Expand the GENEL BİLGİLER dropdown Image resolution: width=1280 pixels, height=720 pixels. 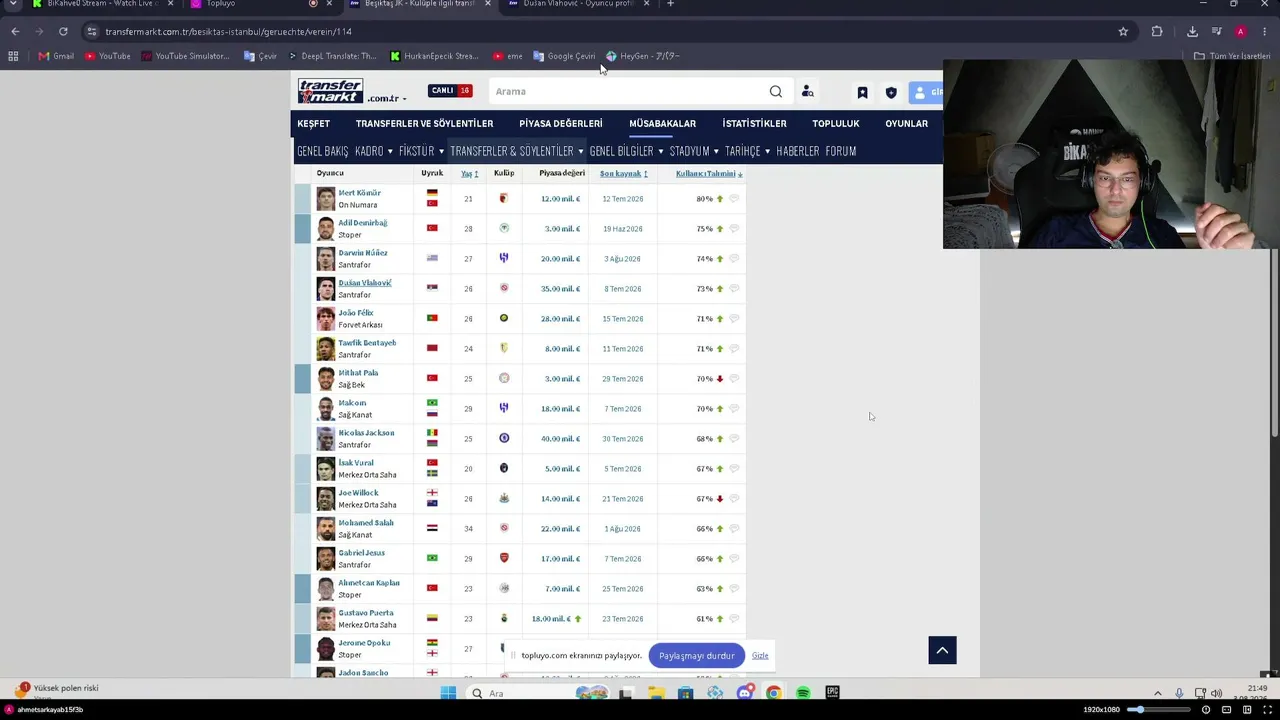[626, 151]
